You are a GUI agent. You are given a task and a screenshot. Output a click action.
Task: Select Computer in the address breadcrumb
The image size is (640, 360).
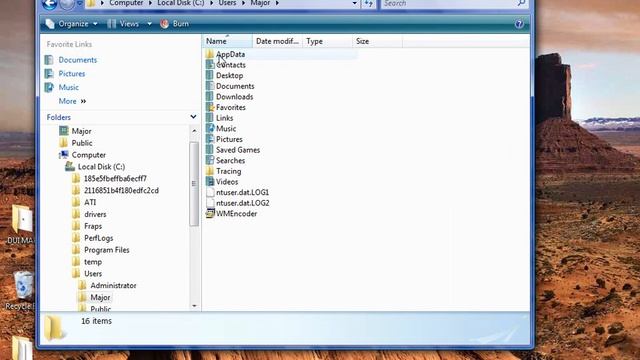(126, 3)
